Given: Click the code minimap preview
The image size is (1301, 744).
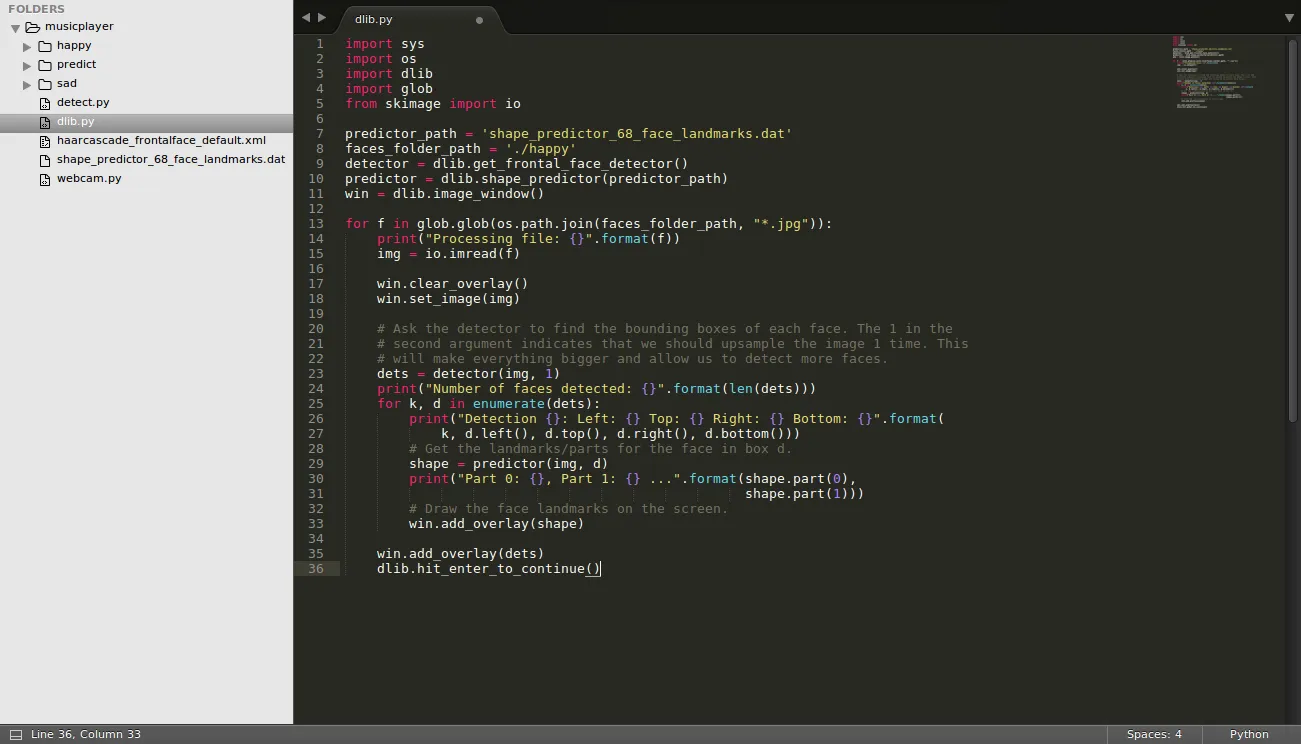Looking at the screenshot, I should [1214, 72].
